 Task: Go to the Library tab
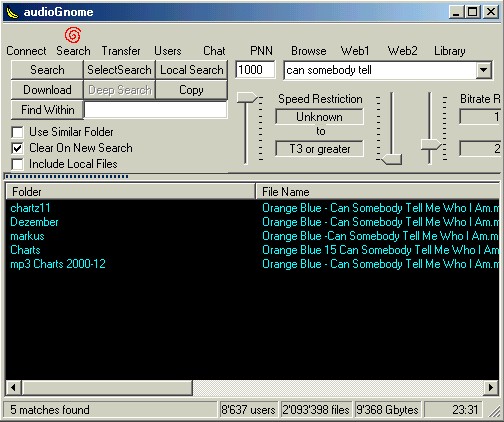(450, 51)
